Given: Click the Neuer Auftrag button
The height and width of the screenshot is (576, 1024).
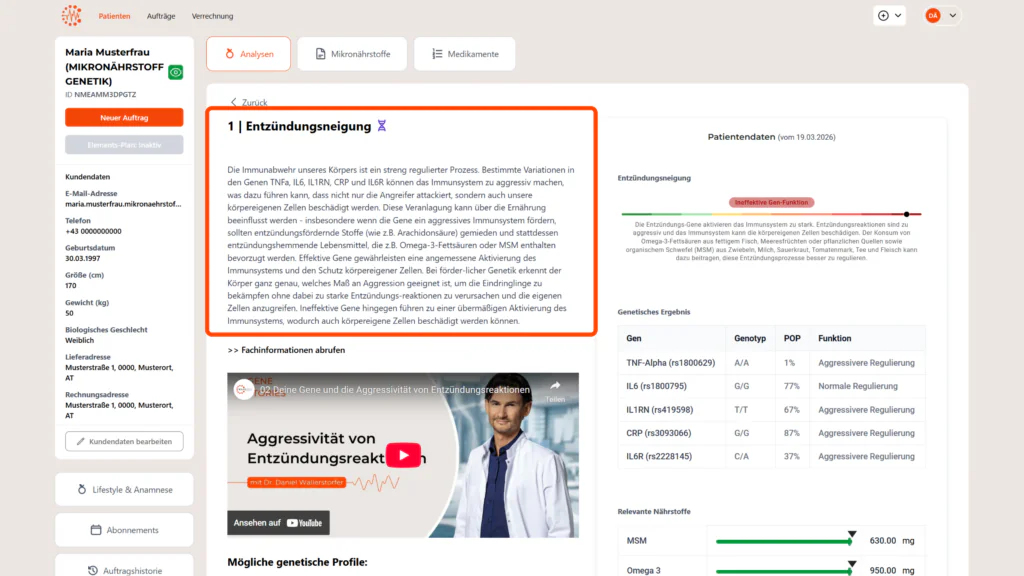Looking at the screenshot, I should click(124, 118).
